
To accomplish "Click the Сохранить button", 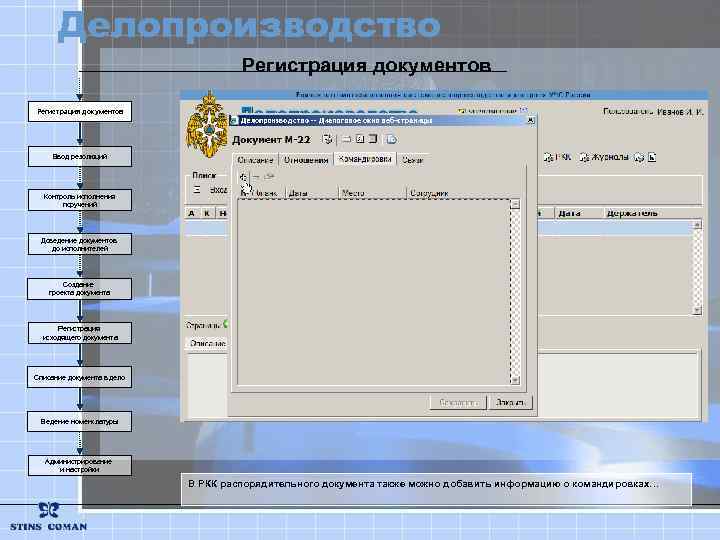I will pyautogui.click(x=457, y=403).
